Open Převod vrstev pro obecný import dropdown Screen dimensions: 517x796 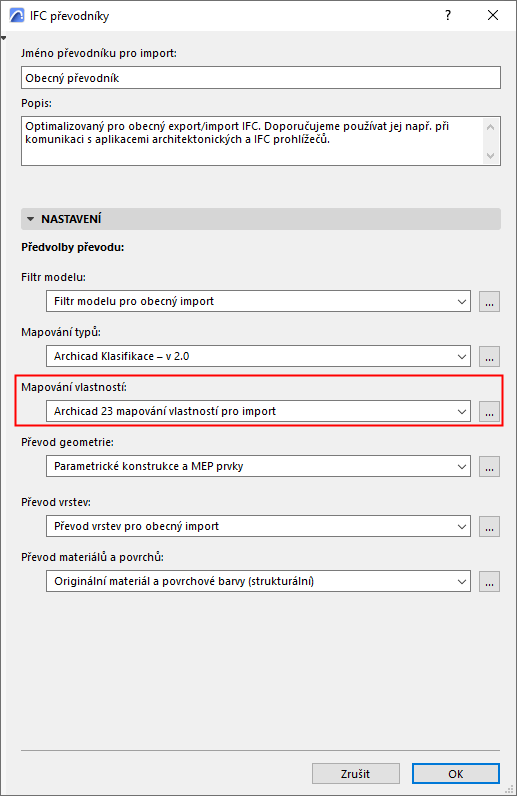coord(258,526)
